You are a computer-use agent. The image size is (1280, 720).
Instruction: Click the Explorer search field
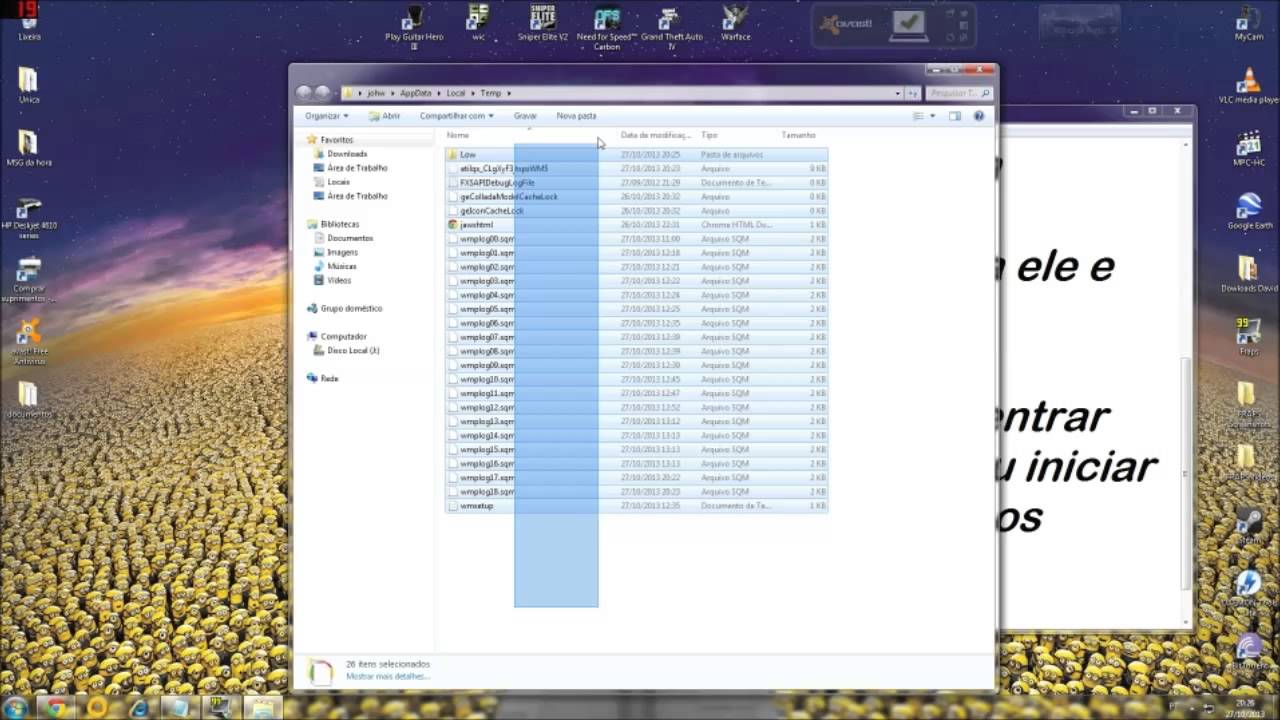(x=958, y=93)
